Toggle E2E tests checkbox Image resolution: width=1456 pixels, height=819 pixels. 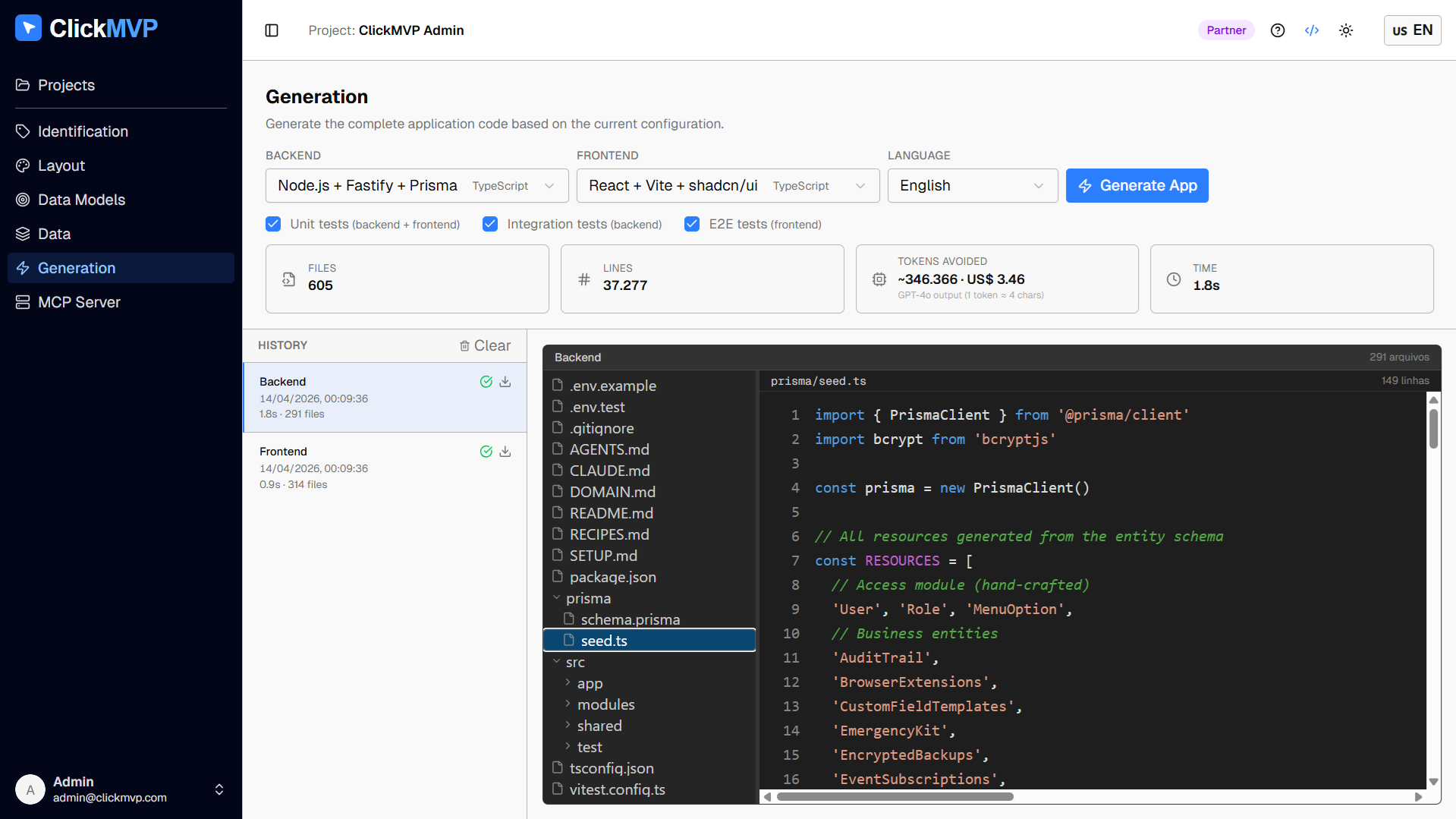click(x=692, y=224)
